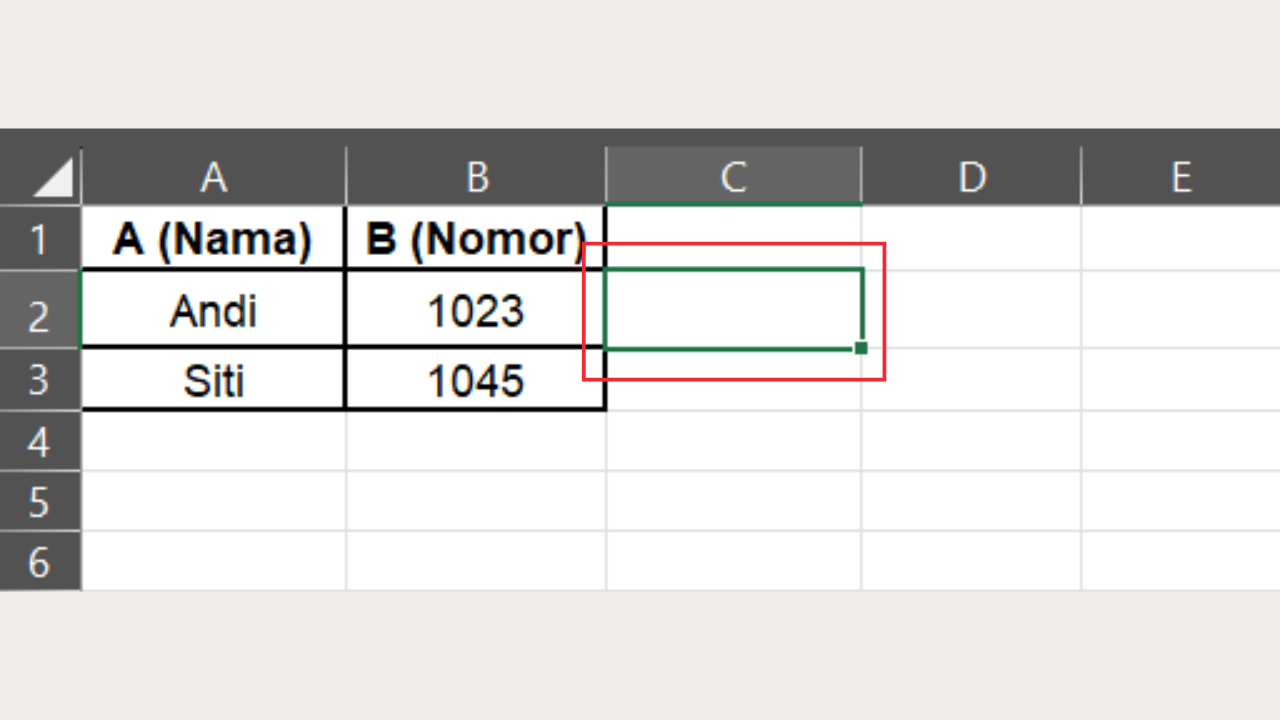
Task: Click the "B (Nomor)" header cell
Action: point(476,239)
